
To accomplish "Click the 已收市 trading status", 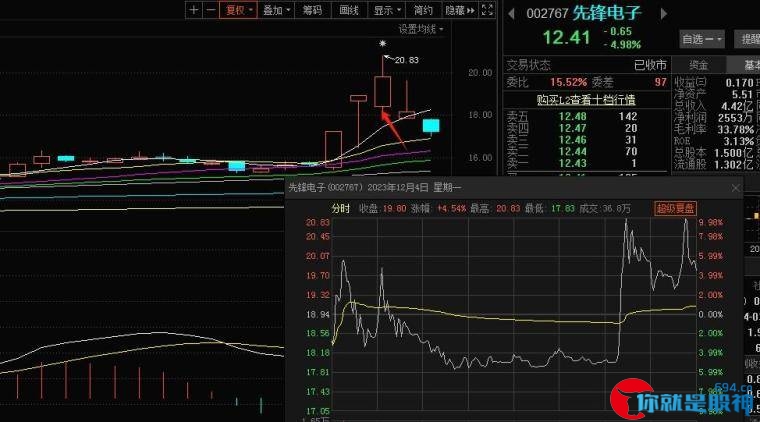I will 650,65.
